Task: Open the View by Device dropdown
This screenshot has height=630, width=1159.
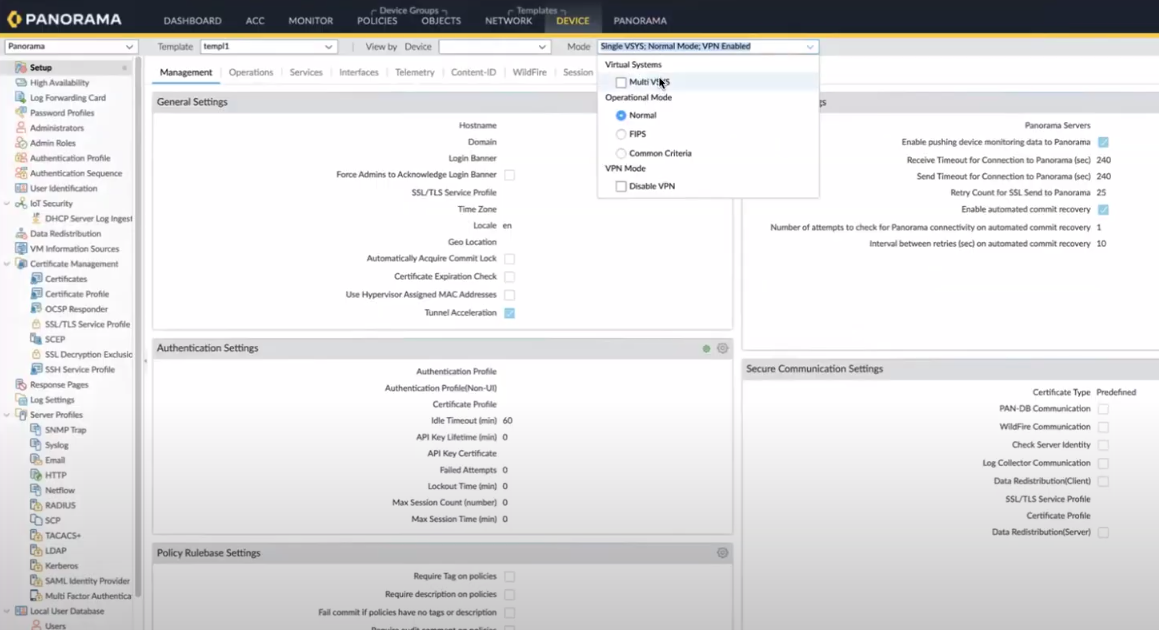Action: pos(494,47)
